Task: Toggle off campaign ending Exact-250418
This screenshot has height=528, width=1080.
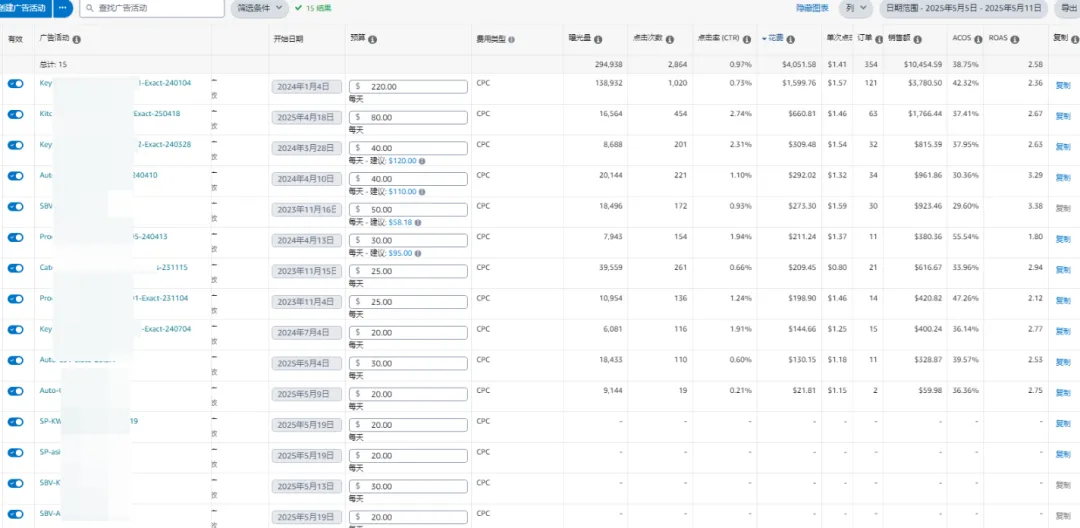Action: coord(16,114)
